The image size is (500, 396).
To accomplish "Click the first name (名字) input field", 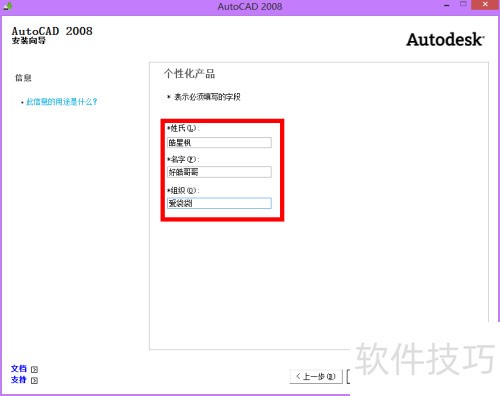I will coord(219,172).
